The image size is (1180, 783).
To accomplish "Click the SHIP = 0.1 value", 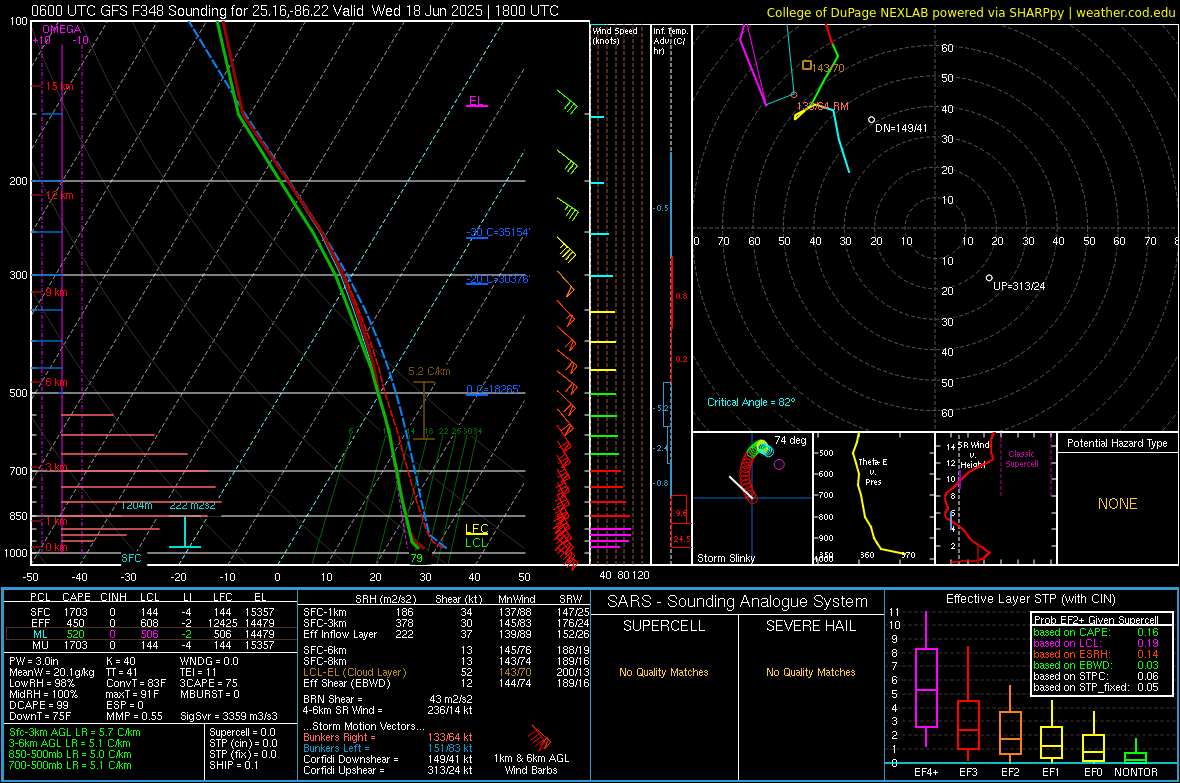I will pyautogui.click(x=233, y=765).
